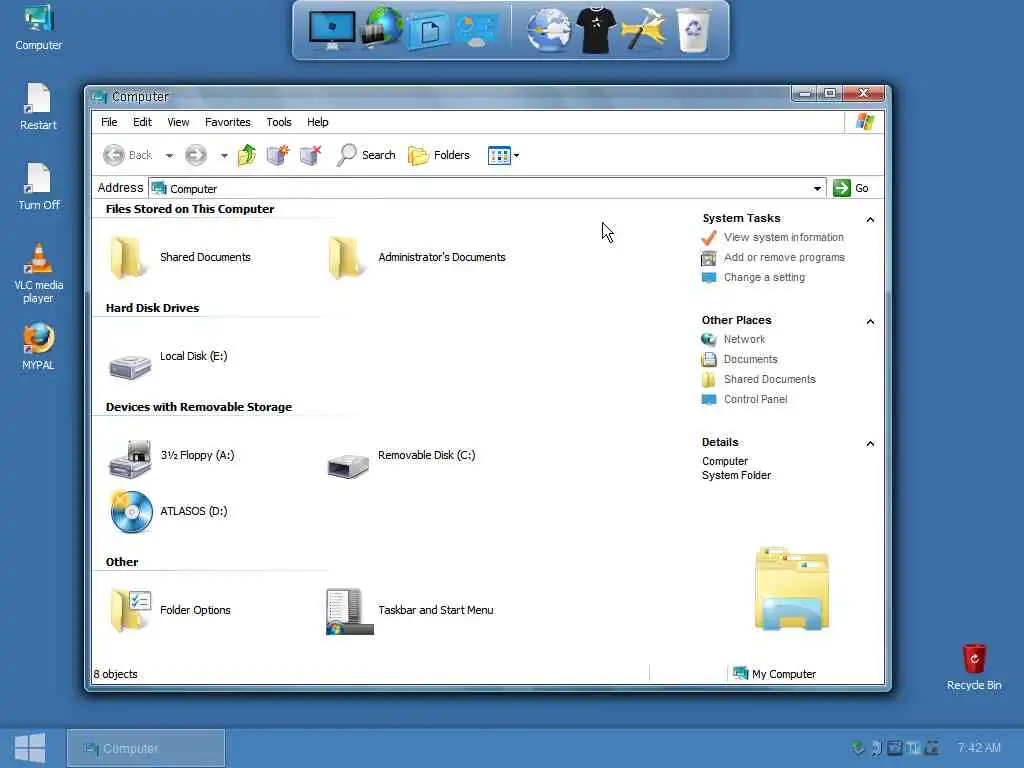
Task: Open the Views dropdown button
Action: tap(504, 155)
